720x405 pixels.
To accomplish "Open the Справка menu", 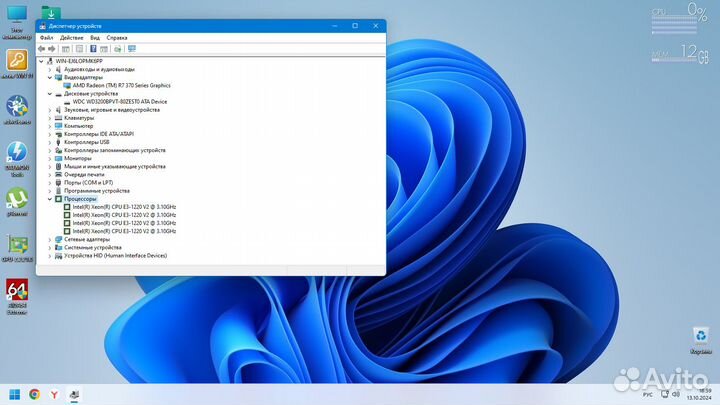I will 117,38.
